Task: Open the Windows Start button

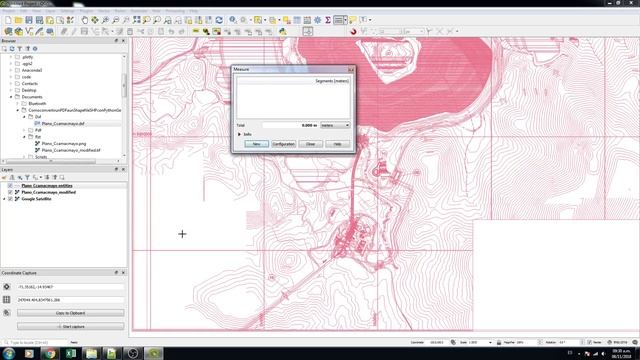Action: pos(9,353)
